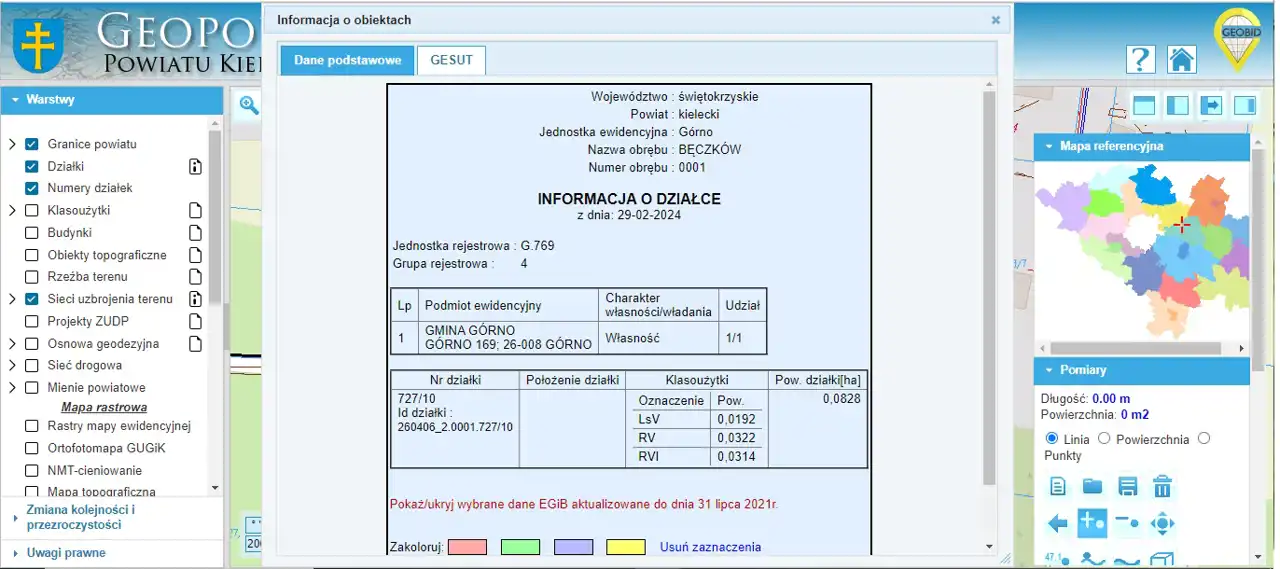Select the Dane podstawowe tab
Viewport: 1280px width, 569px height.
click(x=347, y=60)
